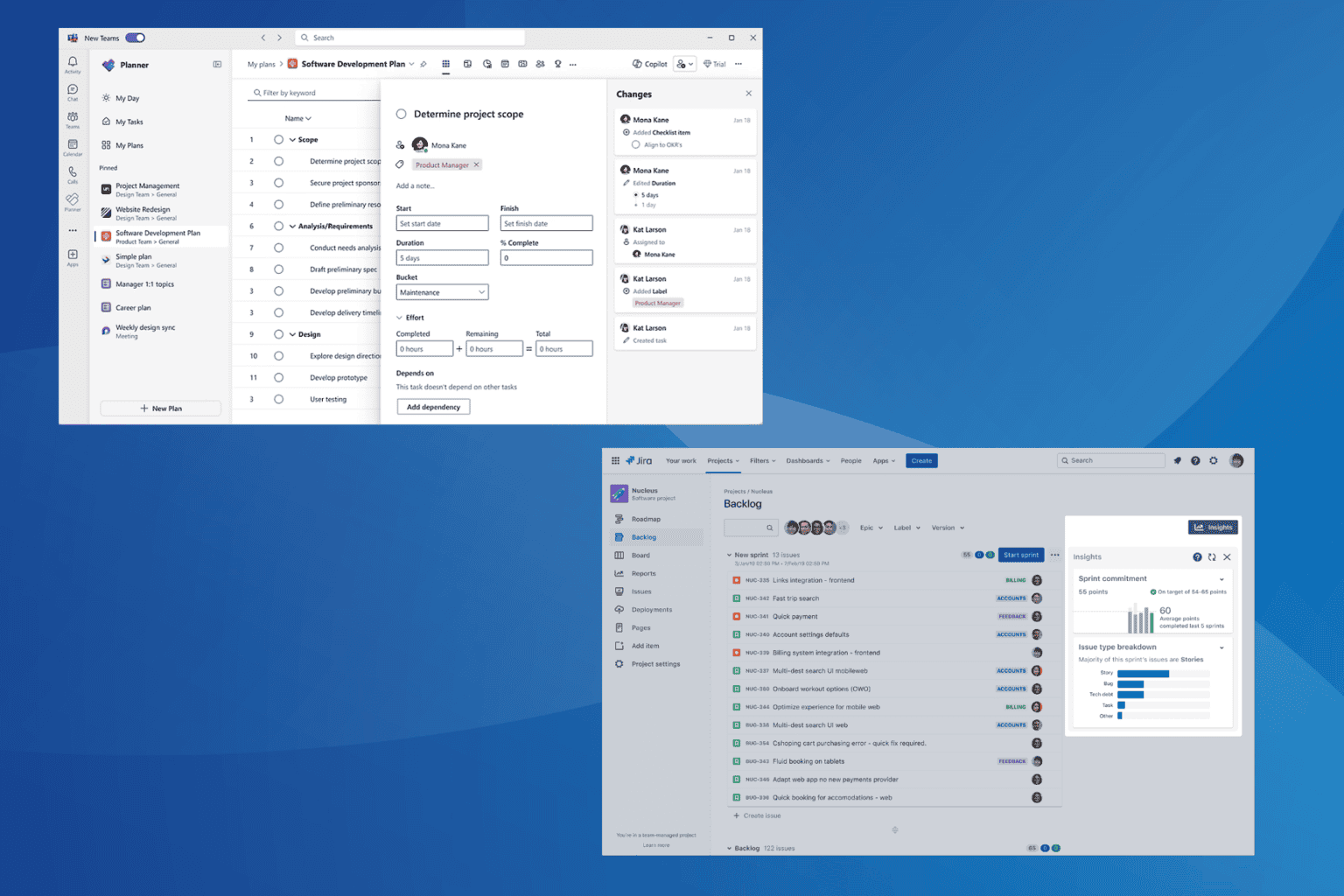Screen dimensions: 1344x896
Task: Open Activity in the Teams sidebar
Action: pyautogui.click(x=73, y=65)
